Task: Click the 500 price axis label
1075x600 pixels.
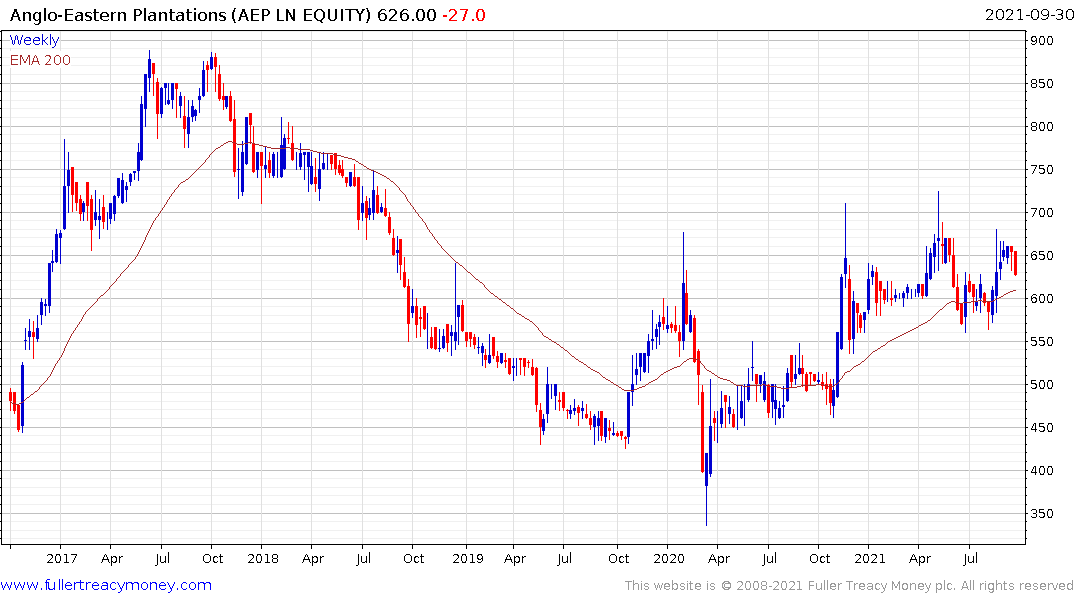Action: pyautogui.click(x=1042, y=385)
